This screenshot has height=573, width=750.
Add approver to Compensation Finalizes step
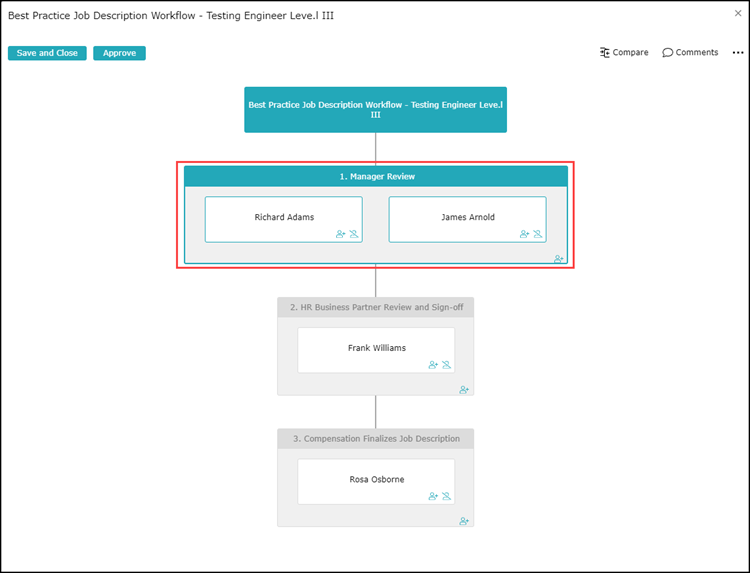[464, 521]
